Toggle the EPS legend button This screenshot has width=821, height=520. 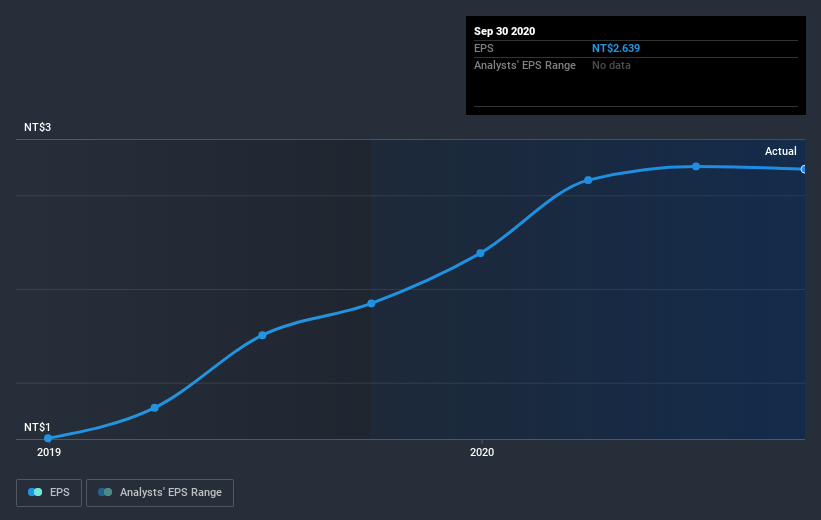49,493
